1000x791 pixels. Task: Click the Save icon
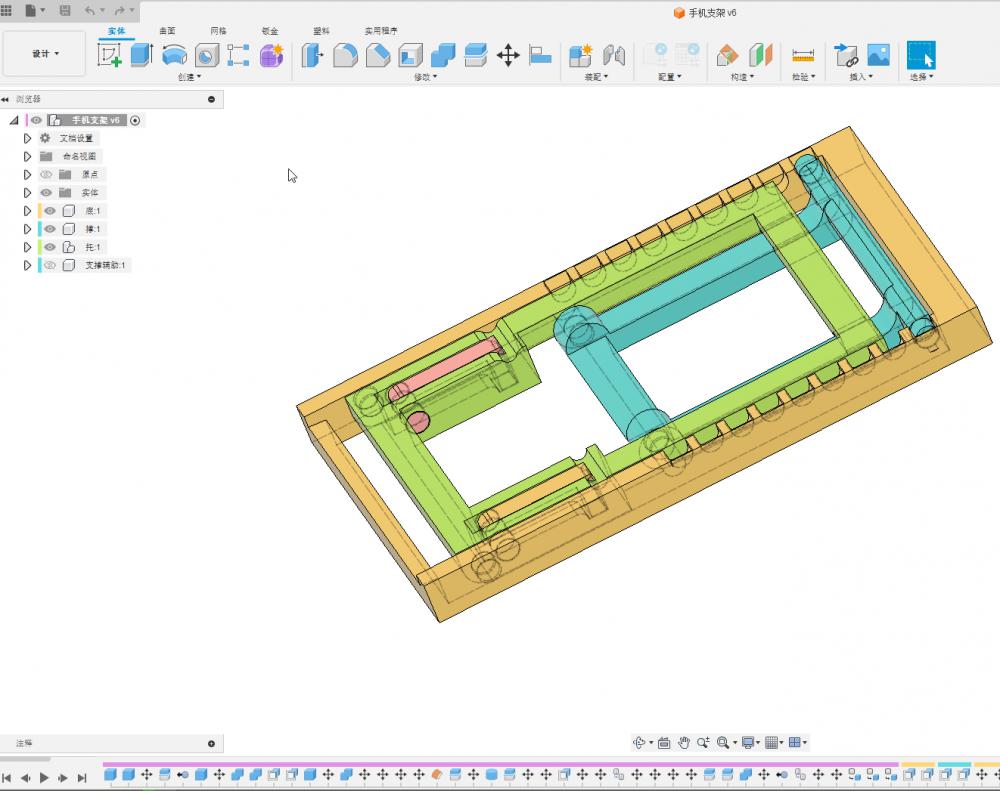click(x=65, y=10)
